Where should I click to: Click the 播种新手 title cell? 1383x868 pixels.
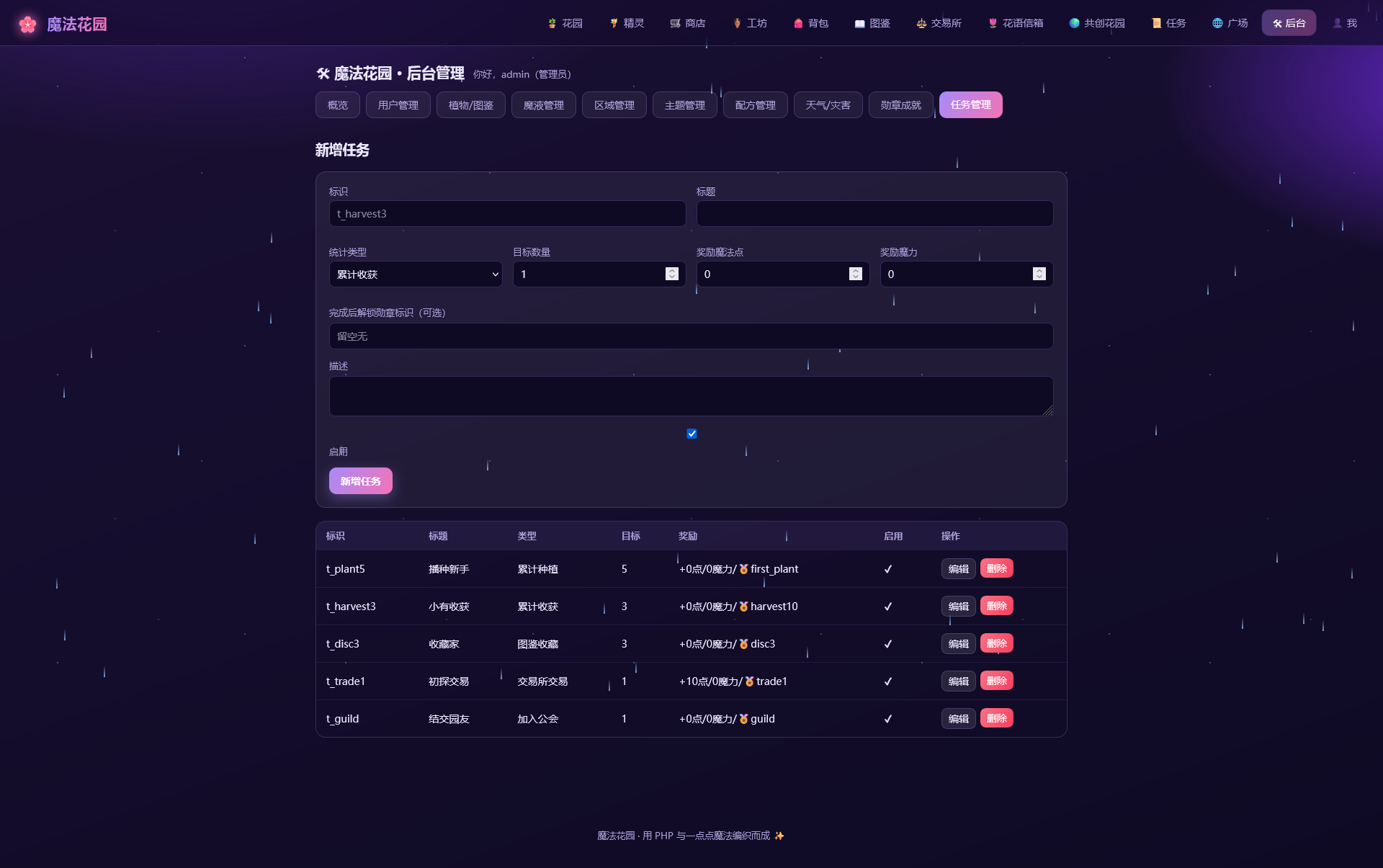tap(449, 569)
